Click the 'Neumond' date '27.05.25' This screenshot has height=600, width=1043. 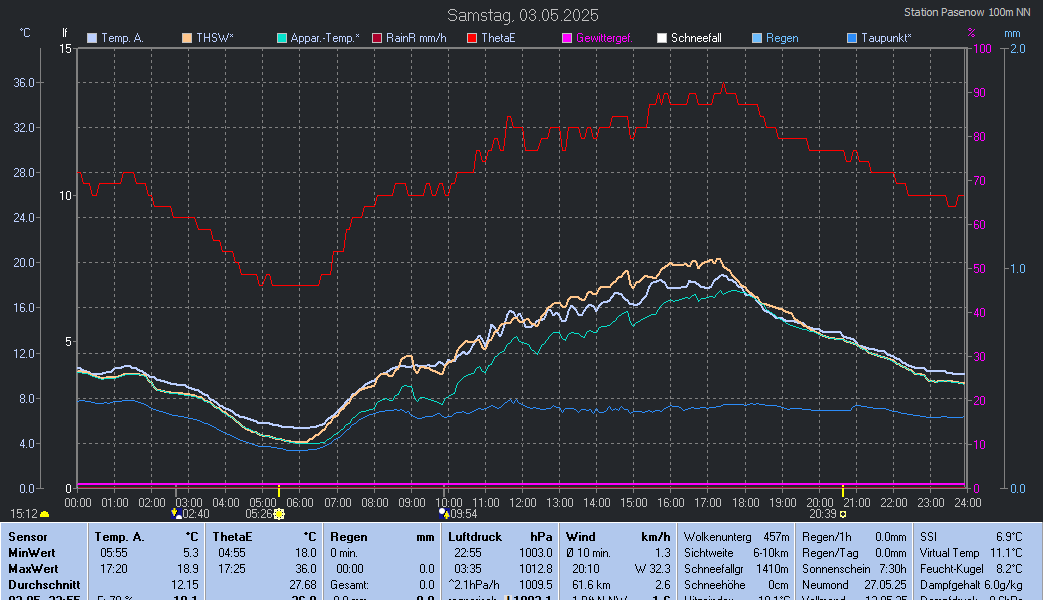(x=885, y=585)
